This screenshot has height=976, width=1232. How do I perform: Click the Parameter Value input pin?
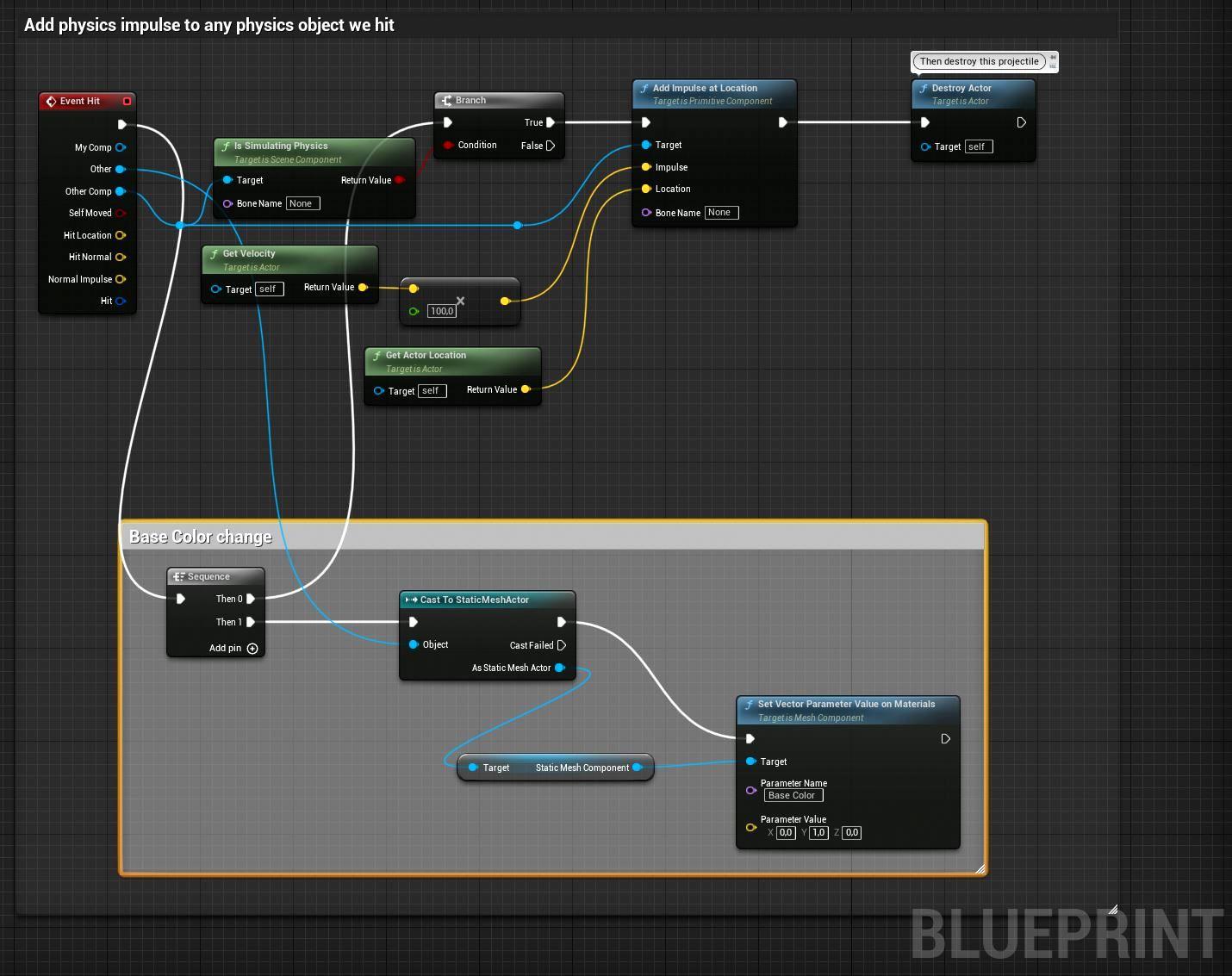(751, 827)
